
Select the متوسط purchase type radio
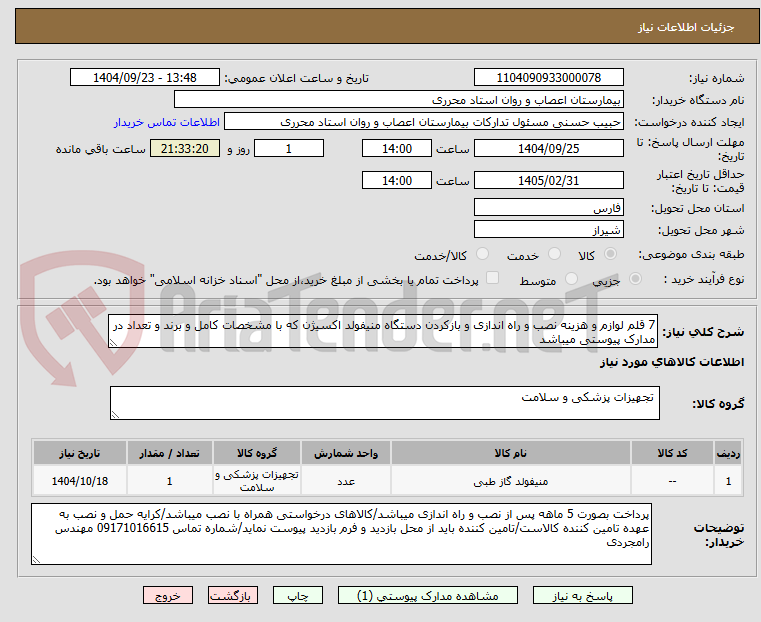coord(571,279)
